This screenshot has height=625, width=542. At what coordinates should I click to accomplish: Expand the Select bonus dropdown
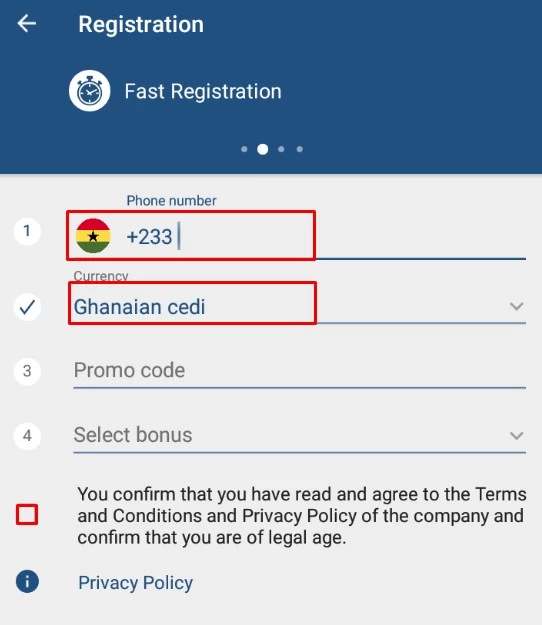tap(299, 435)
